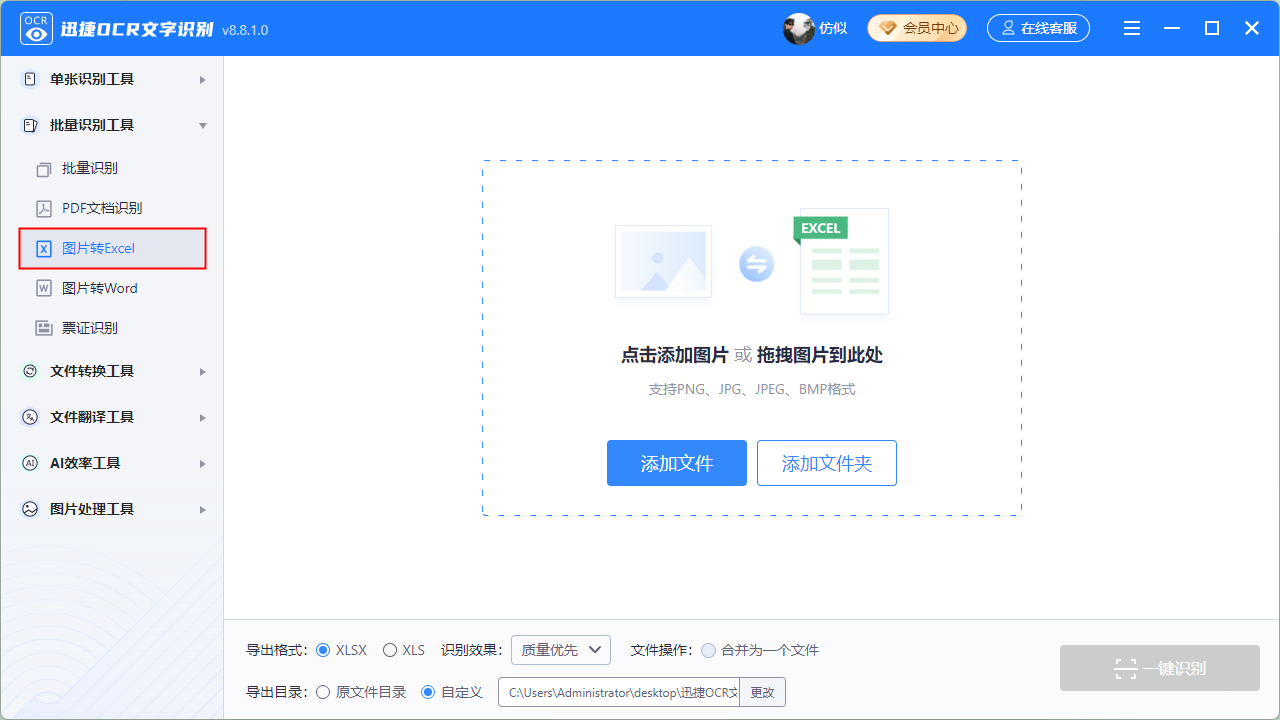Expand 文件转换工具 arrow
The width and height of the screenshot is (1280, 720).
(203, 371)
